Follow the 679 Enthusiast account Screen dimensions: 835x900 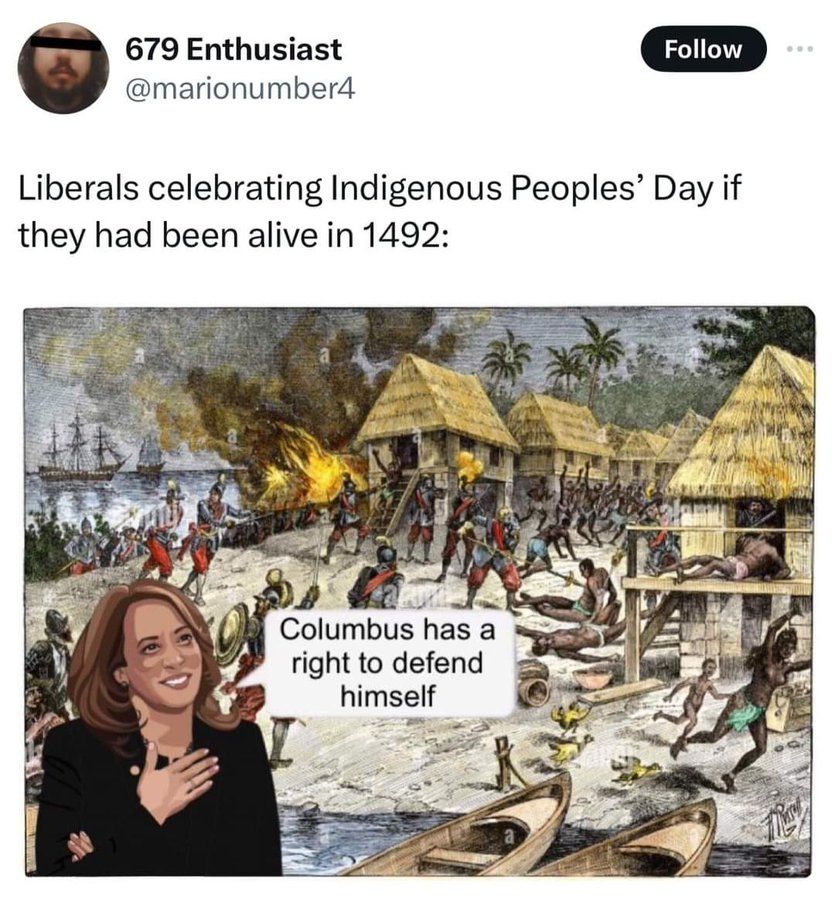coord(703,49)
